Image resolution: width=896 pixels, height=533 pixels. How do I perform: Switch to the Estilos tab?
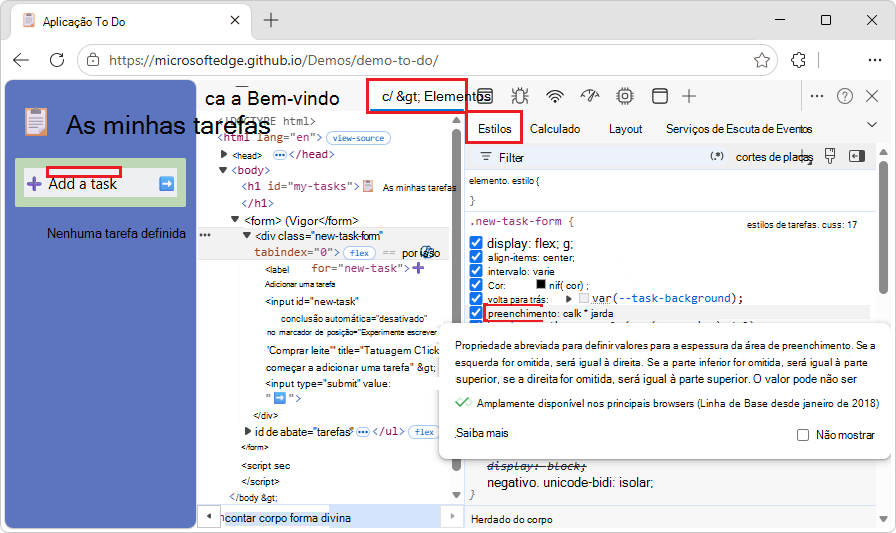pyautogui.click(x=494, y=129)
